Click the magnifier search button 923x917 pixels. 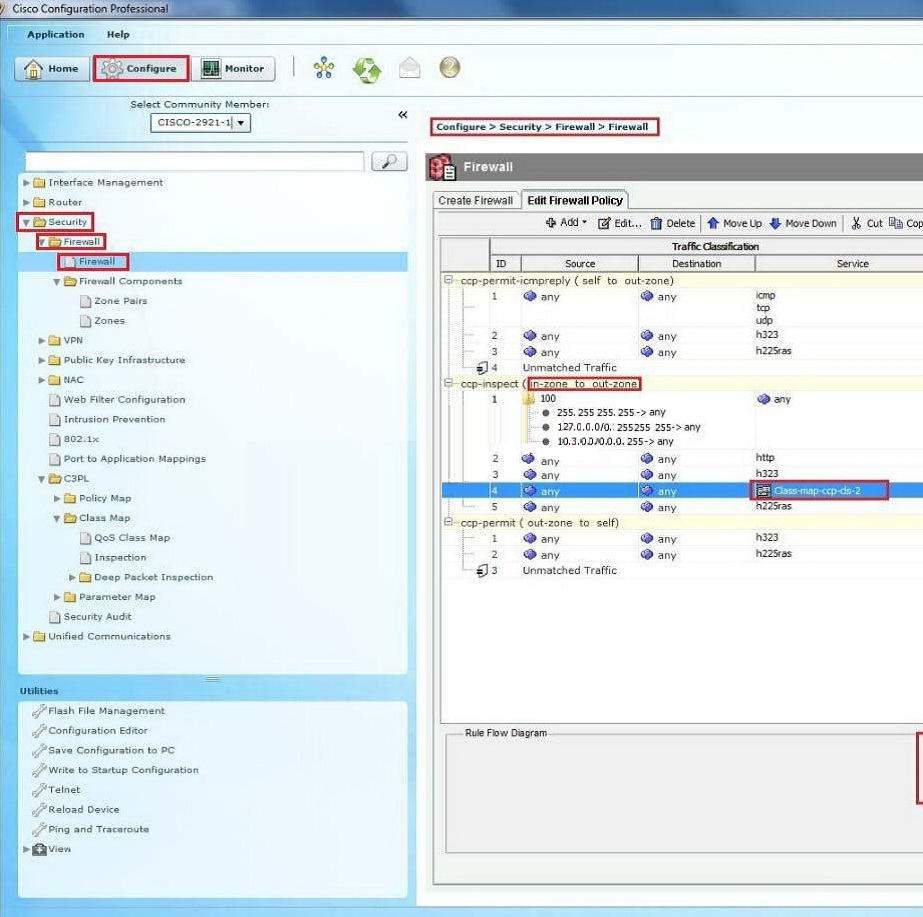tap(389, 161)
